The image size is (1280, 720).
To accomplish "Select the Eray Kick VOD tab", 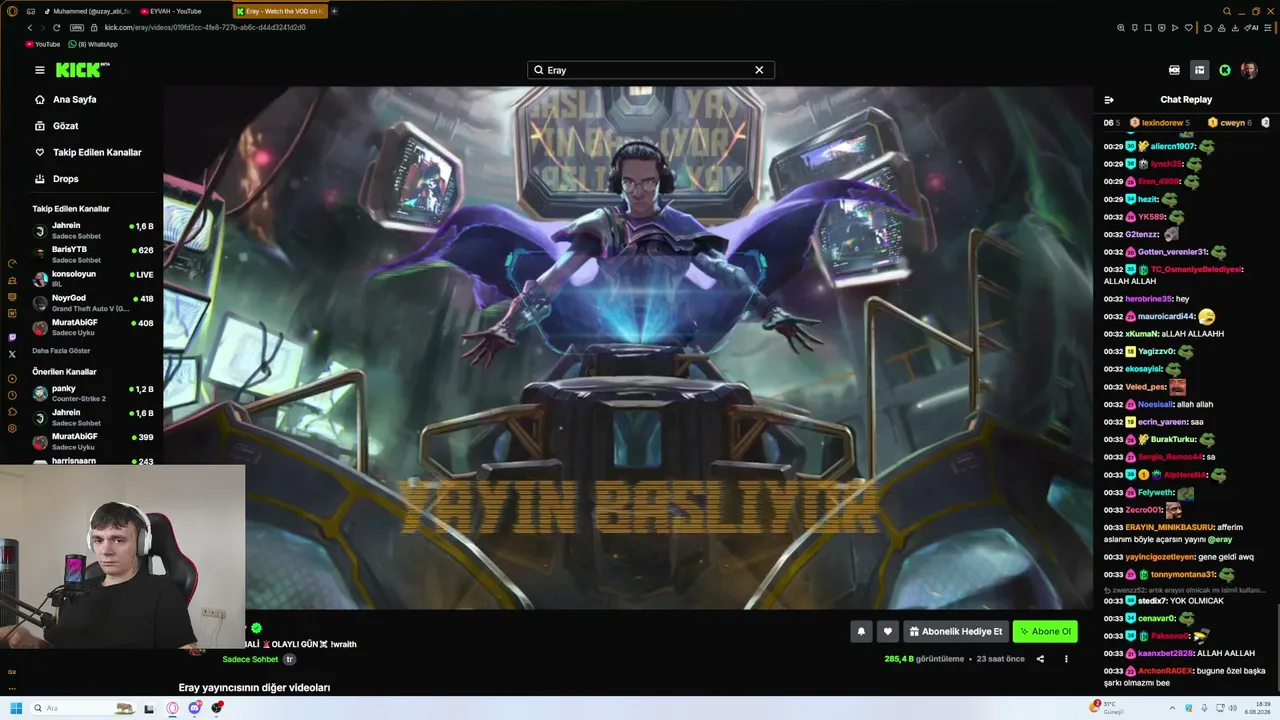I will (280, 11).
